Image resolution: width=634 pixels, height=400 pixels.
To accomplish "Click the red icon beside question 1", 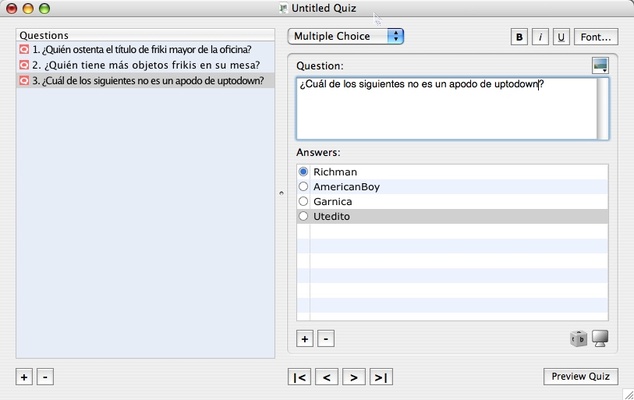I will (x=24, y=49).
